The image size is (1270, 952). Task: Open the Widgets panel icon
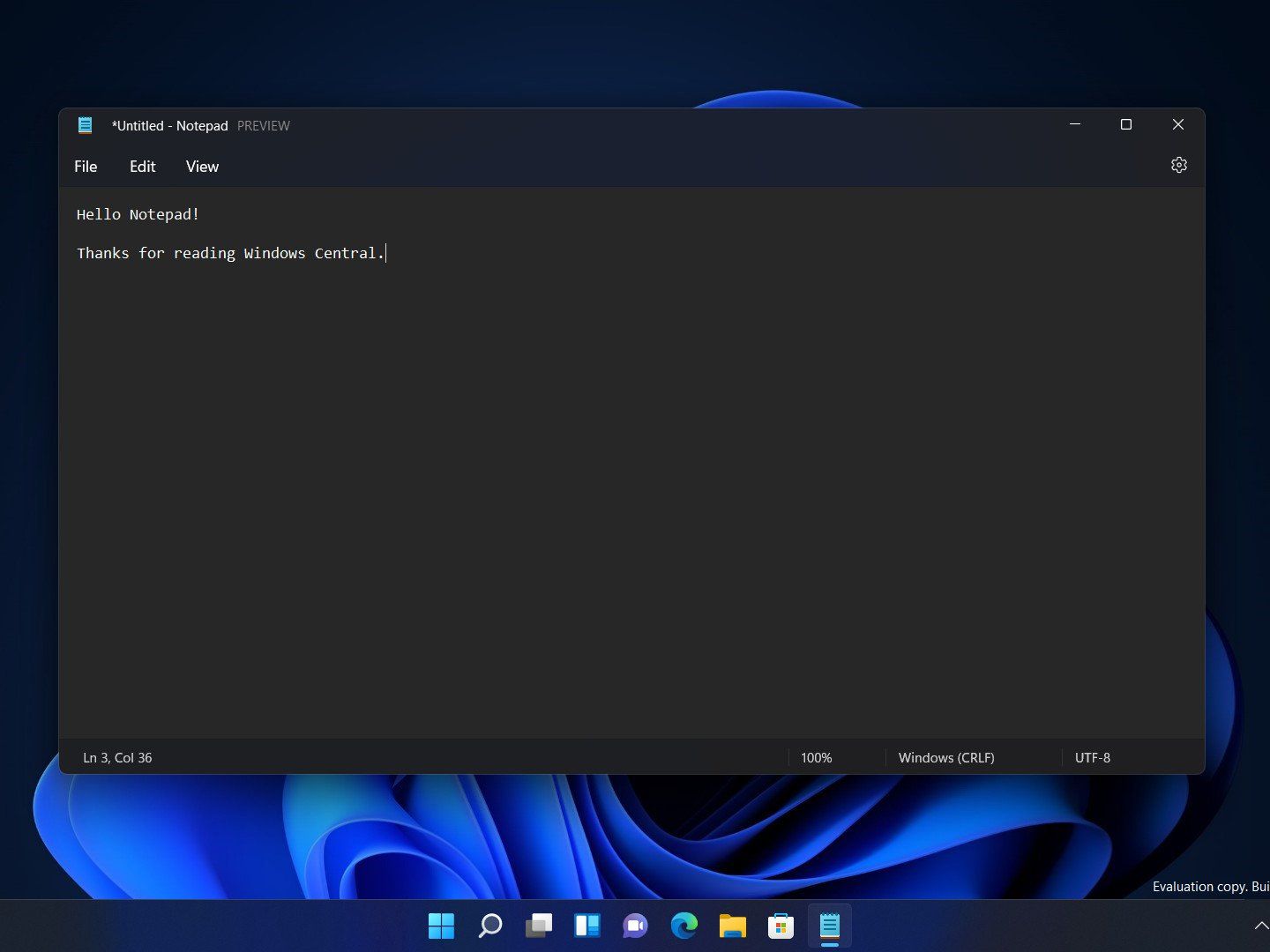(587, 926)
